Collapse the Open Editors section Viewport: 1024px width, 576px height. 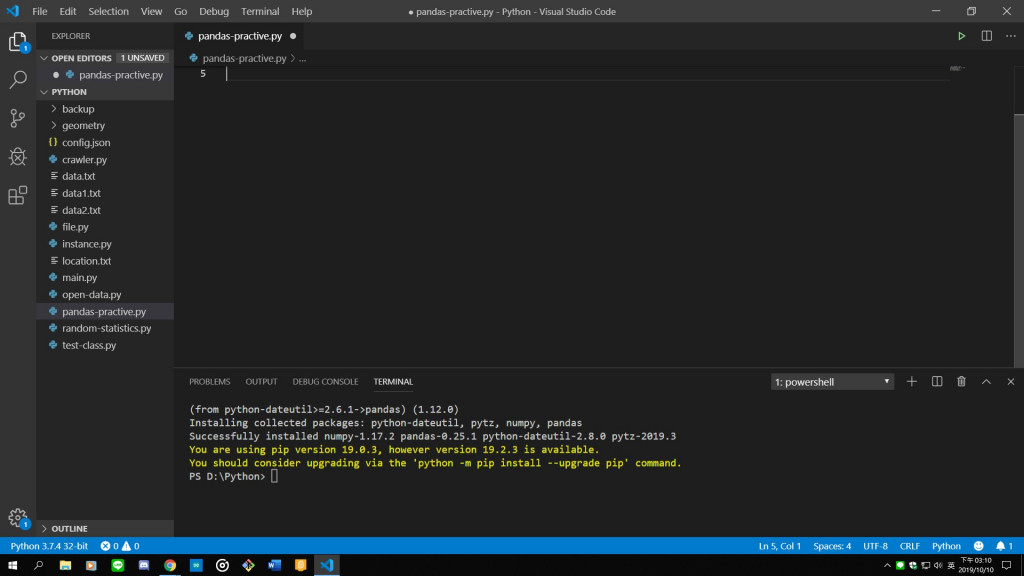tap(44, 58)
